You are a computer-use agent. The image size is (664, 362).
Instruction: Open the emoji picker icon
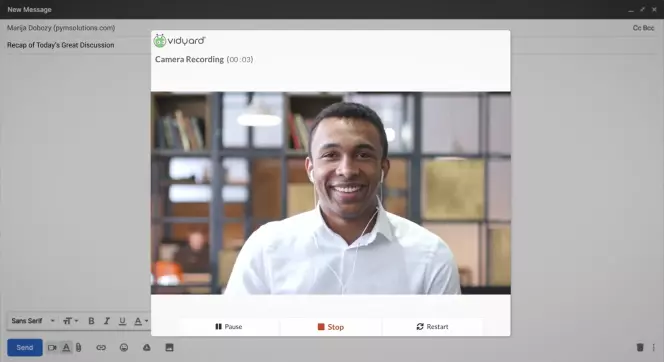pyautogui.click(x=124, y=348)
